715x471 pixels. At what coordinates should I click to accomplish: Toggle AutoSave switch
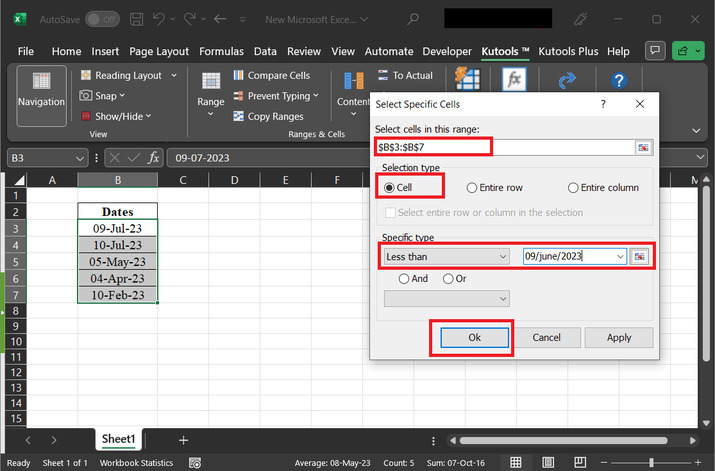click(103, 19)
